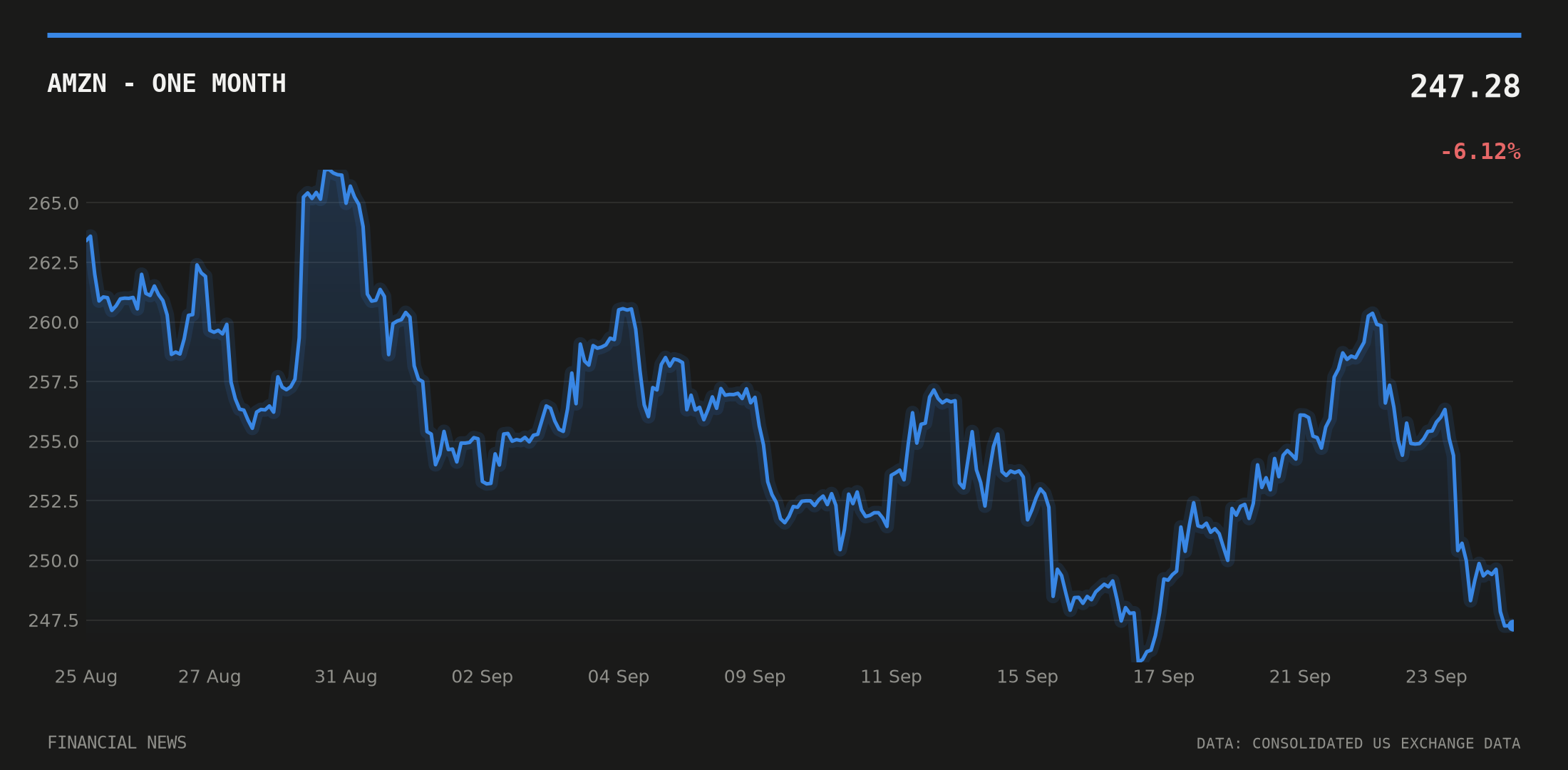Viewport: 1568px width, 770px height.
Task: Click the 21 Sep date label
Action: 1300,677
